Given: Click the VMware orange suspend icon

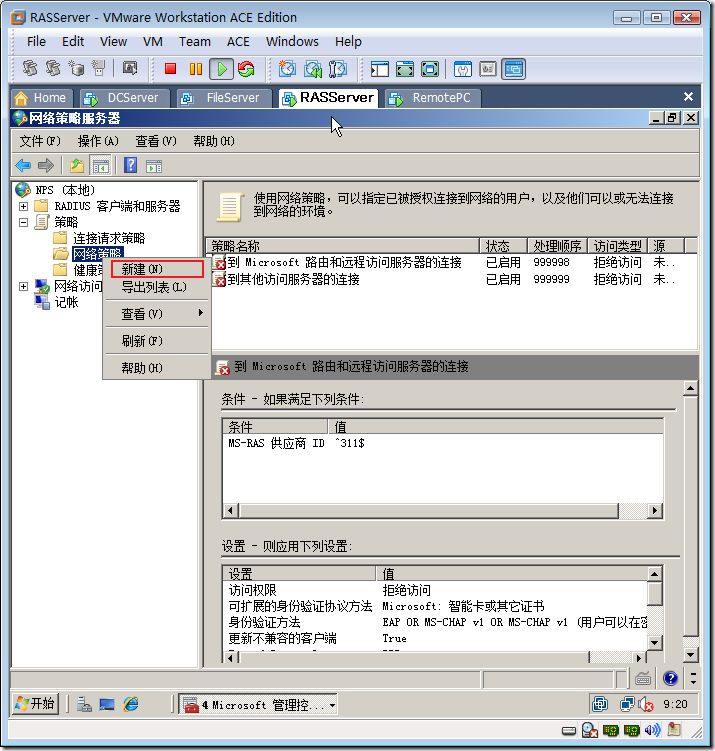Looking at the screenshot, I should click(195, 69).
